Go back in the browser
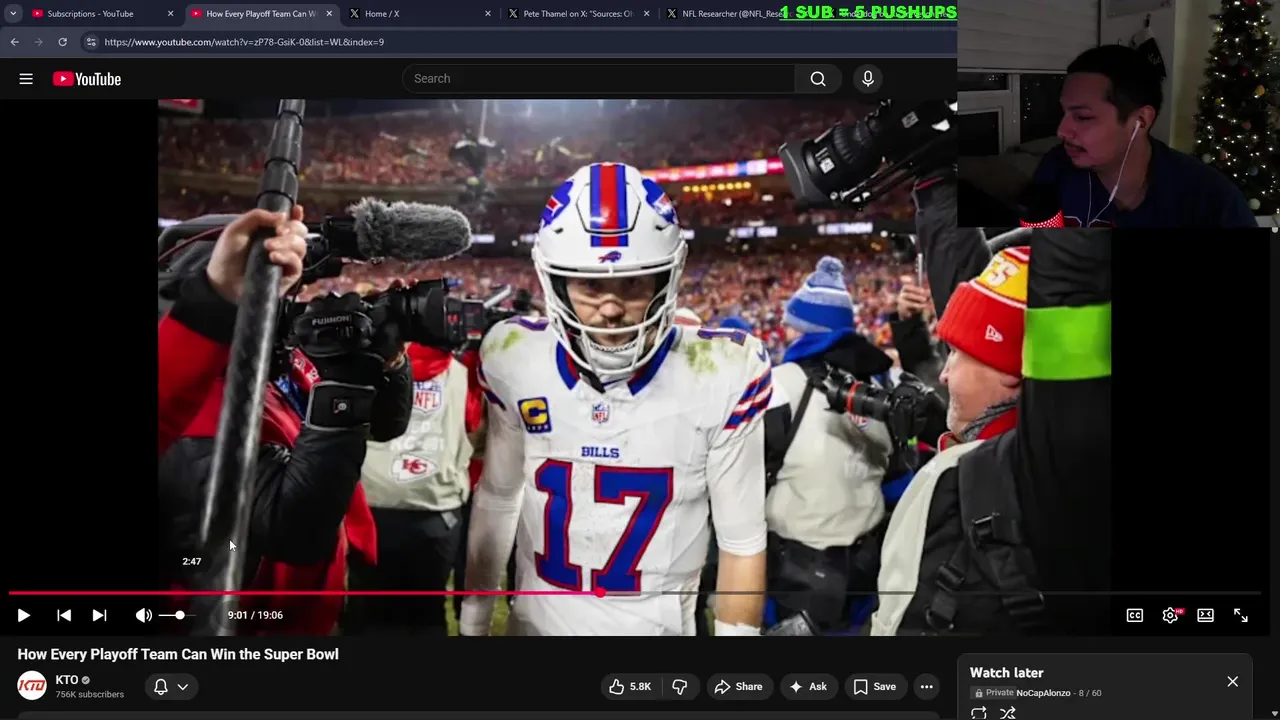The width and height of the screenshot is (1280, 720). [x=14, y=42]
